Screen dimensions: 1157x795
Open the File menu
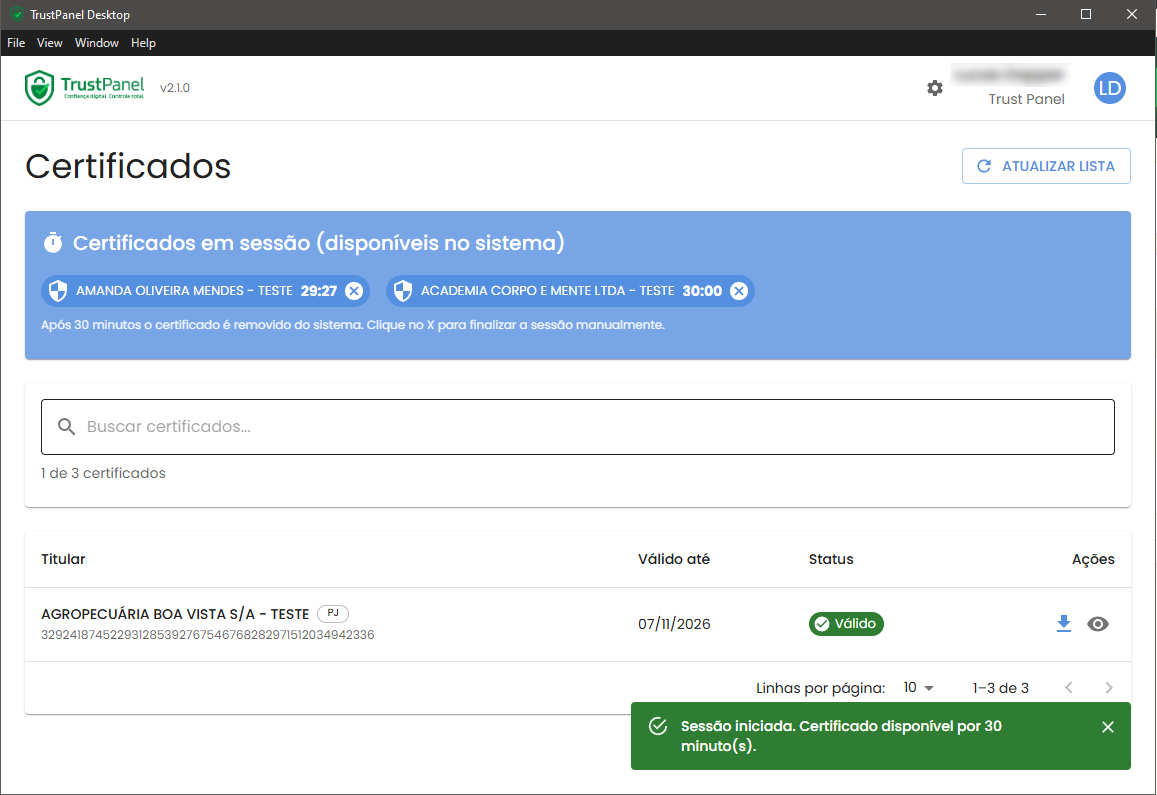tap(16, 43)
